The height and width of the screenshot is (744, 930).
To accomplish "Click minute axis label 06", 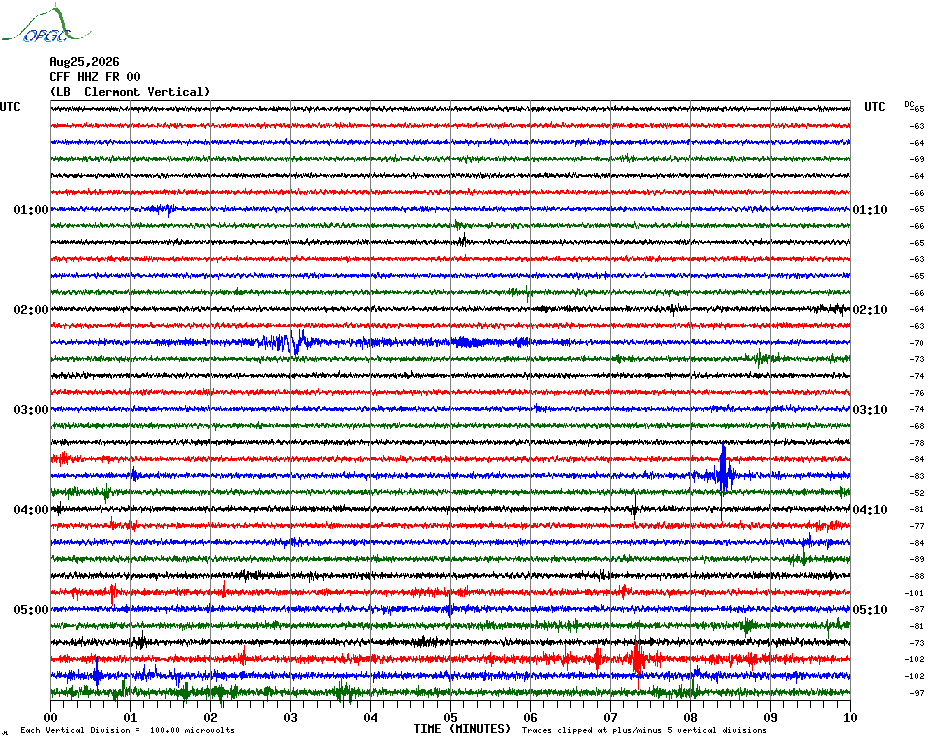I will pos(531,717).
